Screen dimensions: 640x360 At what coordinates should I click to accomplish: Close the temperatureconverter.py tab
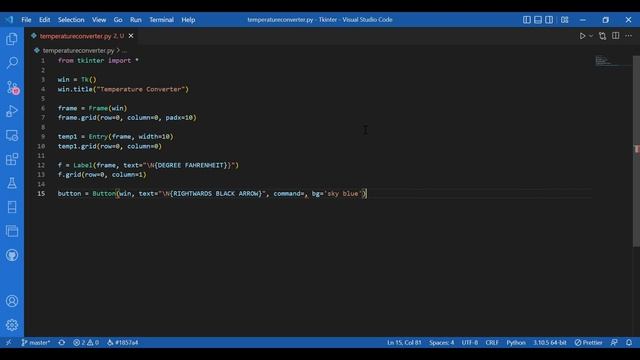pos(131,36)
